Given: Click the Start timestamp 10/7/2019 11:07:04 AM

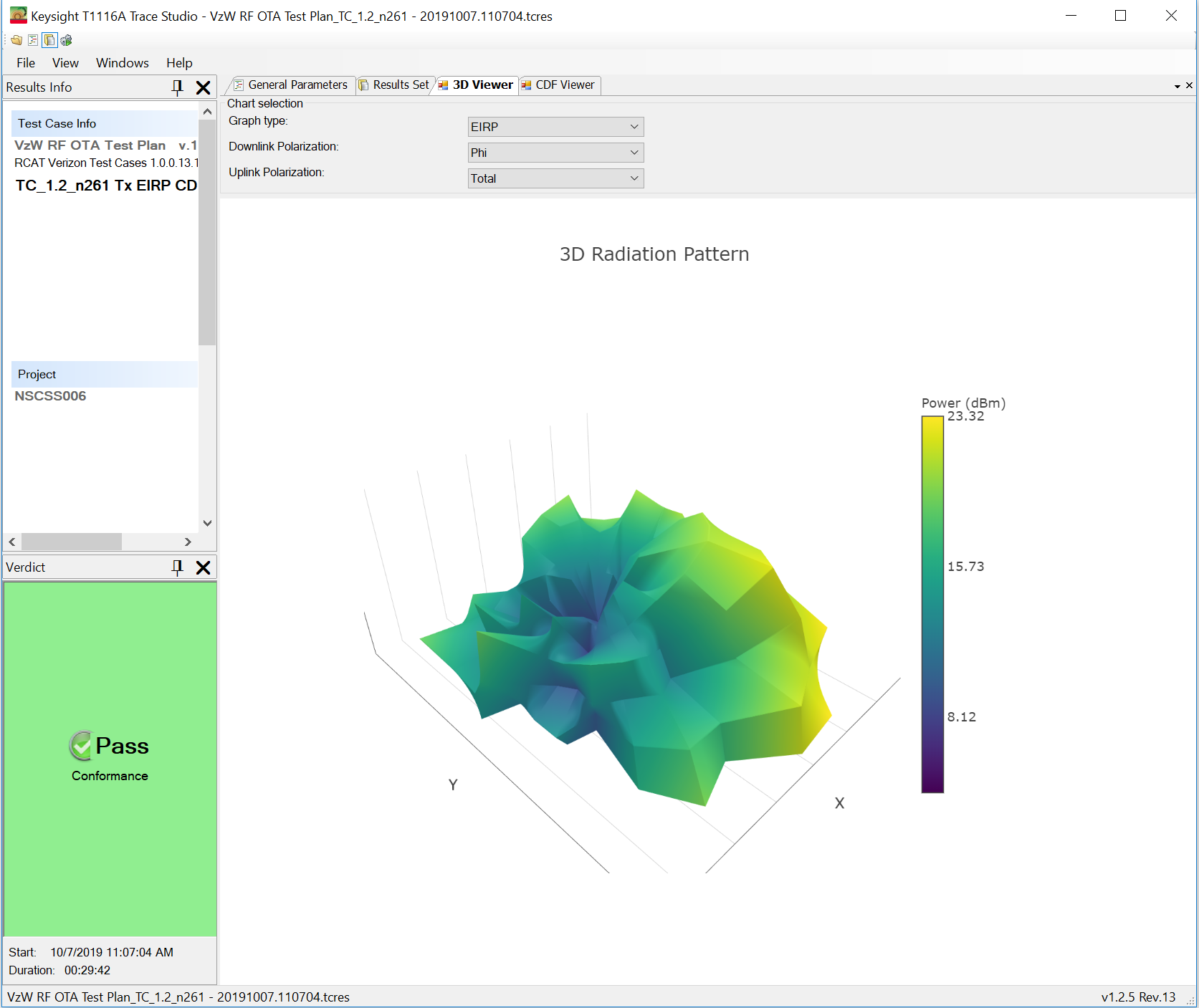Looking at the screenshot, I should (112, 952).
